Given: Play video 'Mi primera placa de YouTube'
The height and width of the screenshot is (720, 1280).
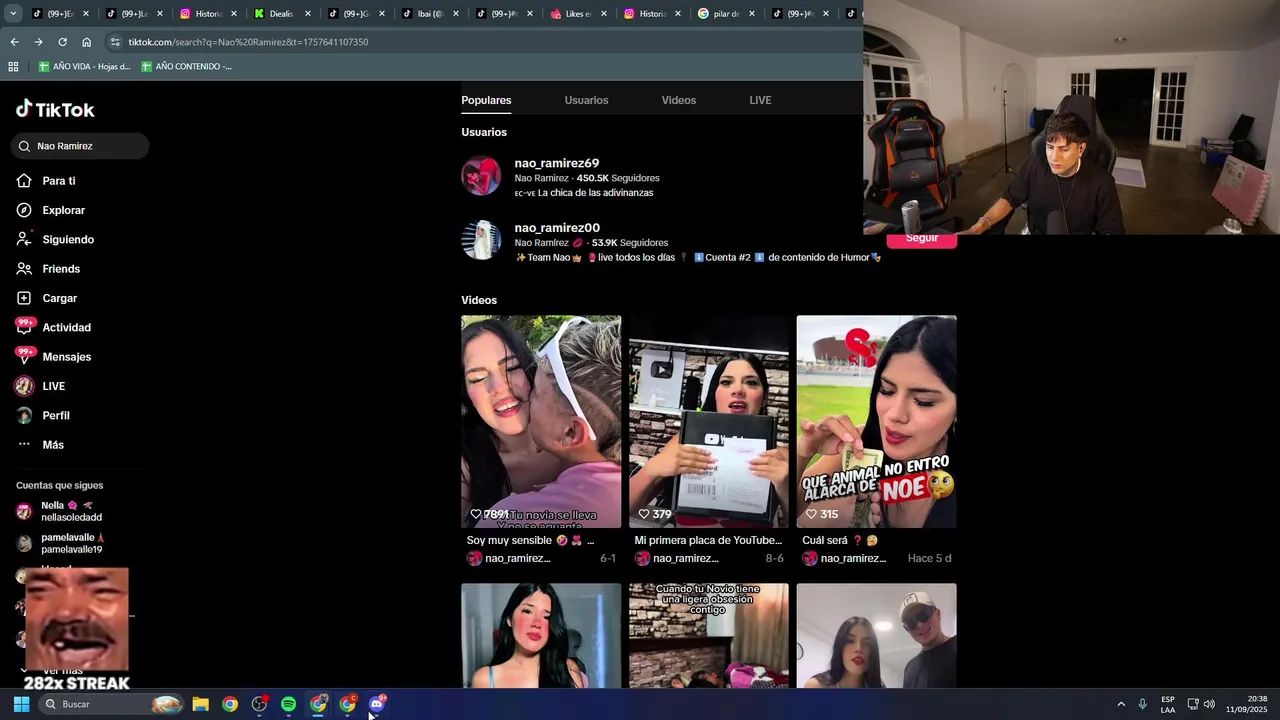Looking at the screenshot, I should pos(709,422).
